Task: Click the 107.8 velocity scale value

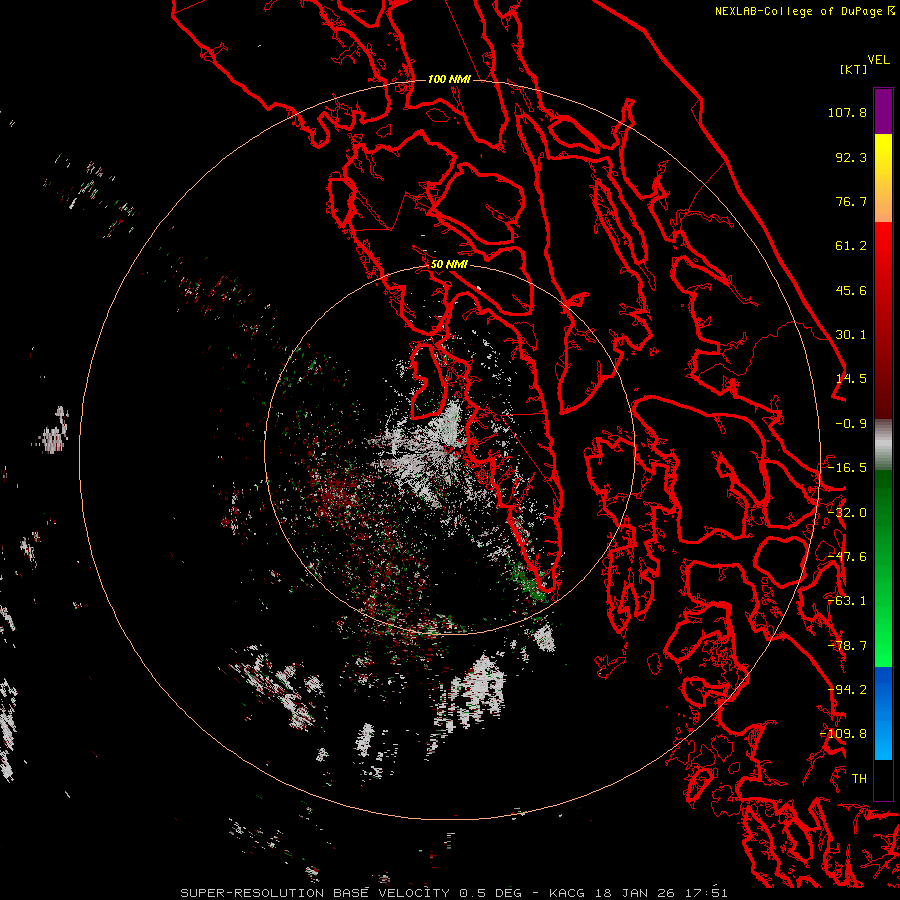Action: [847, 112]
